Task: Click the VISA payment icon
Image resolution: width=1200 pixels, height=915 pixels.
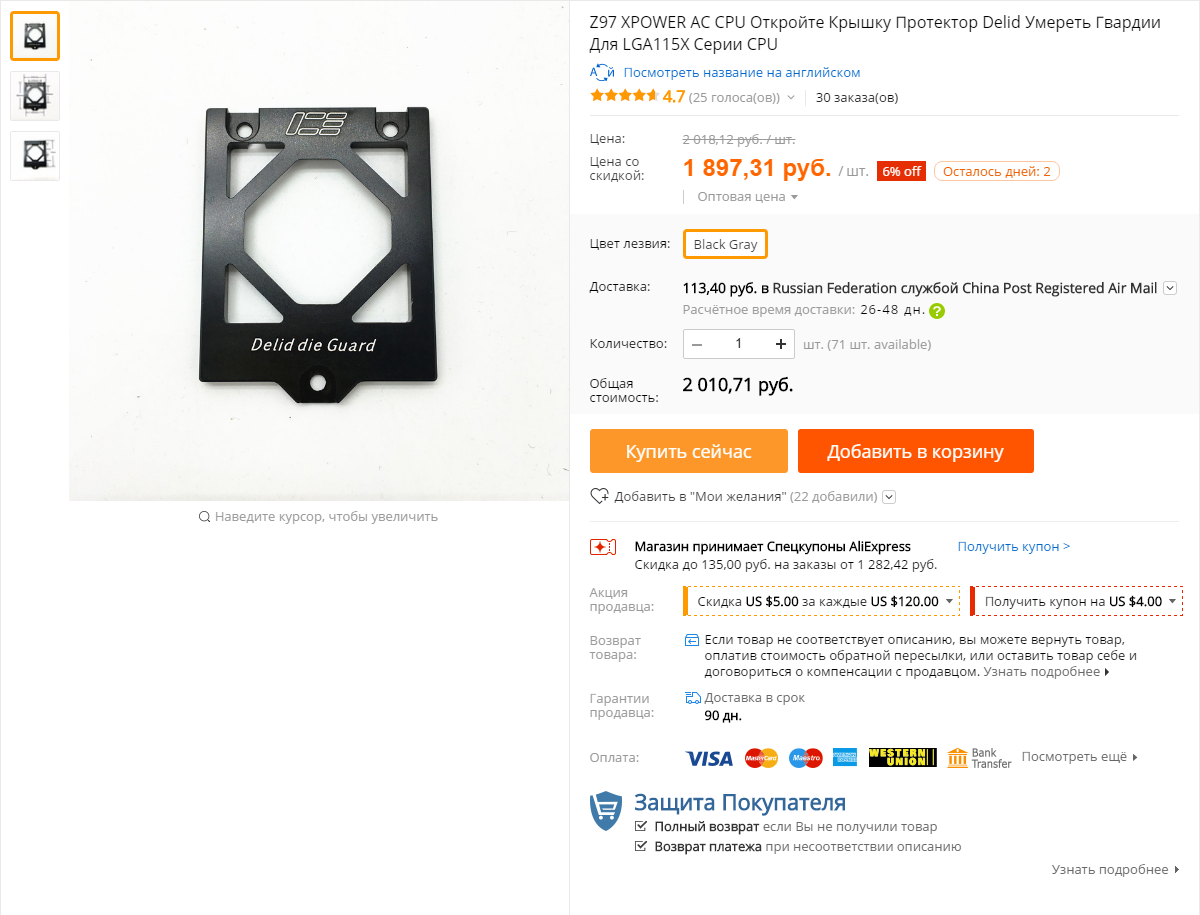Action: pos(709,758)
